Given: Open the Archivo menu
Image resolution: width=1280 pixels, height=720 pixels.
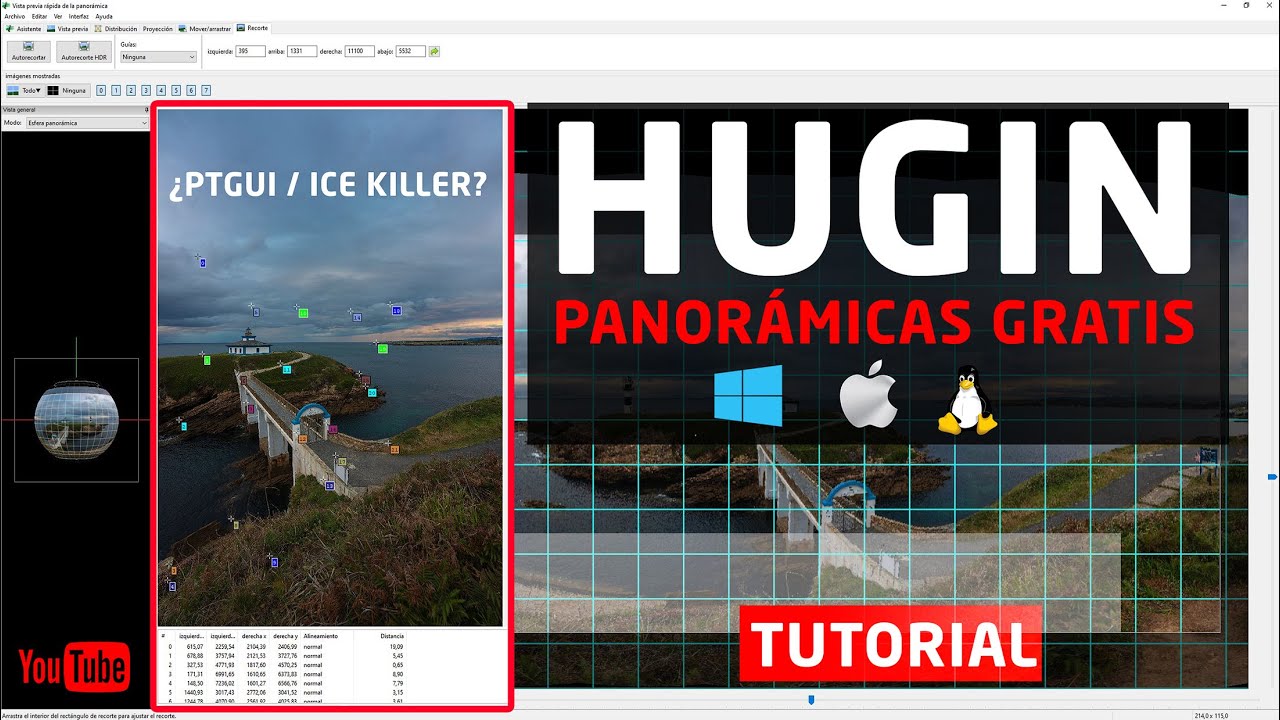Looking at the screenshot, I should [x=15, y=16].
